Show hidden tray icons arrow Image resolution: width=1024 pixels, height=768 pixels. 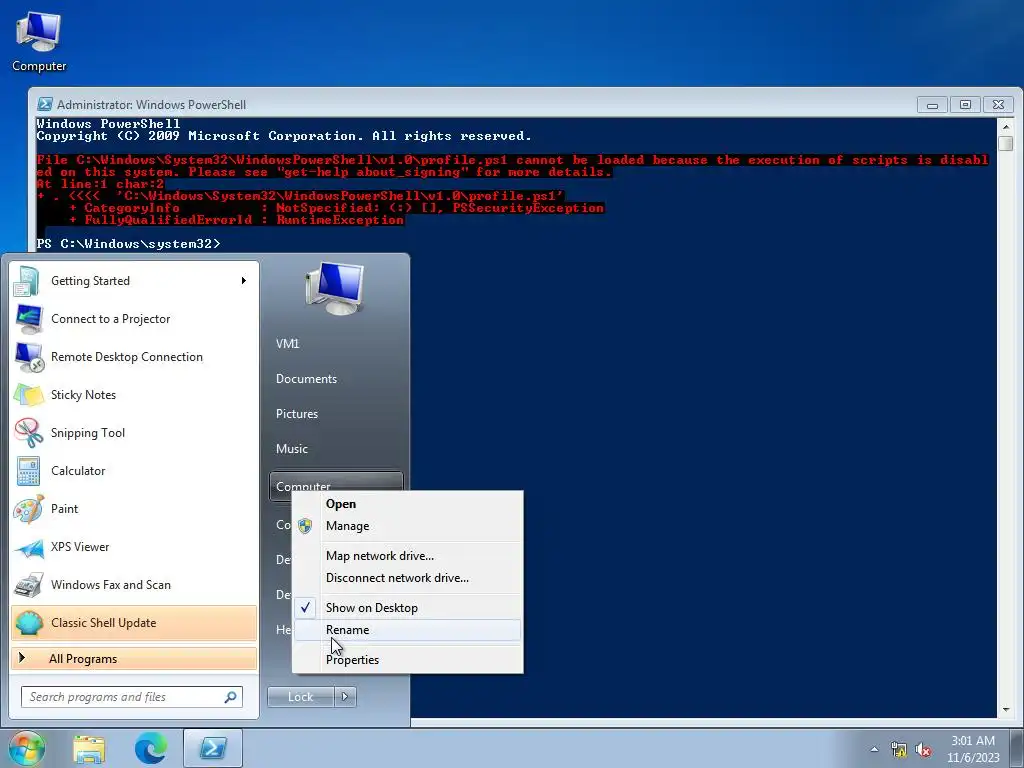coord(874,749)
